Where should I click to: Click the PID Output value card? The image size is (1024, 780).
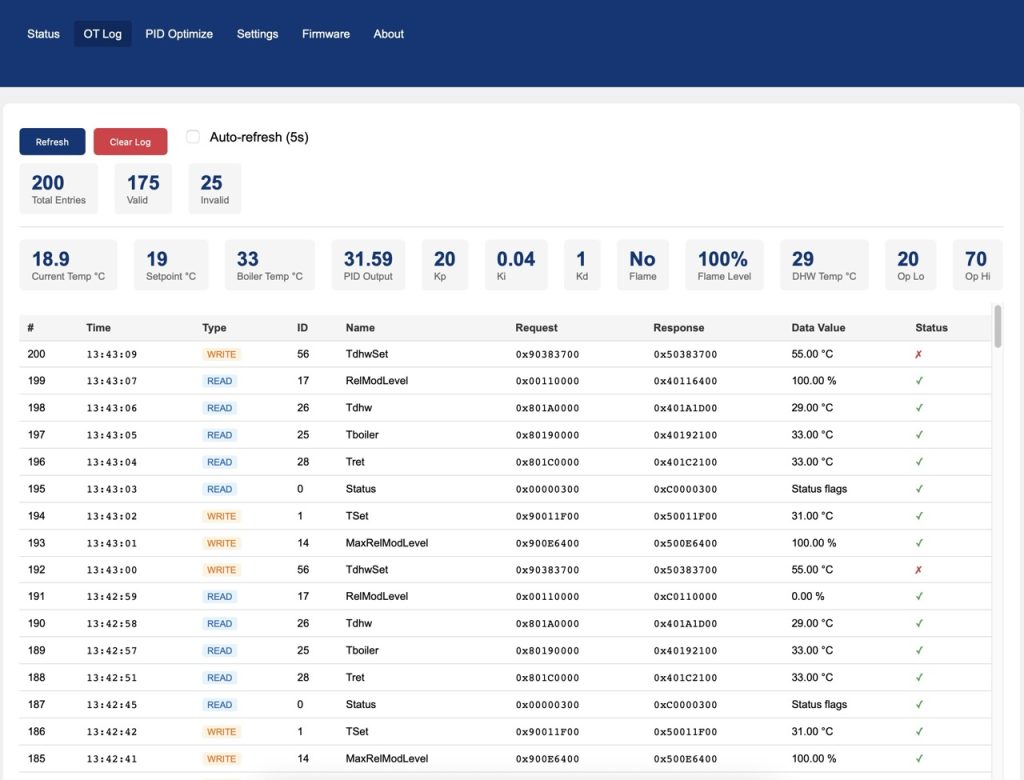[368, 265]
